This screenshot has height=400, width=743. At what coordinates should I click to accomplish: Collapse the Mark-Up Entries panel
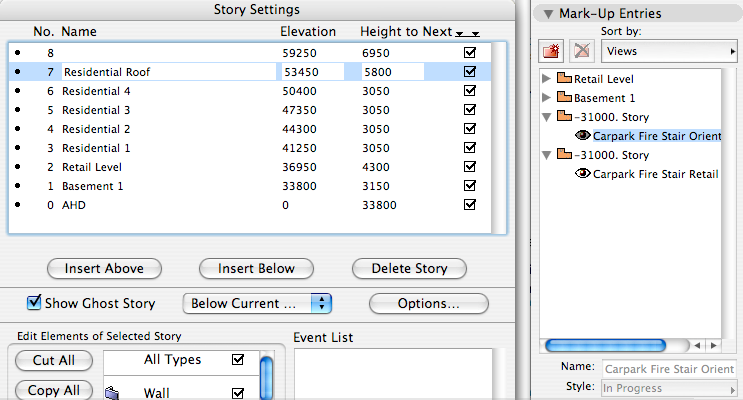[547, 14]
